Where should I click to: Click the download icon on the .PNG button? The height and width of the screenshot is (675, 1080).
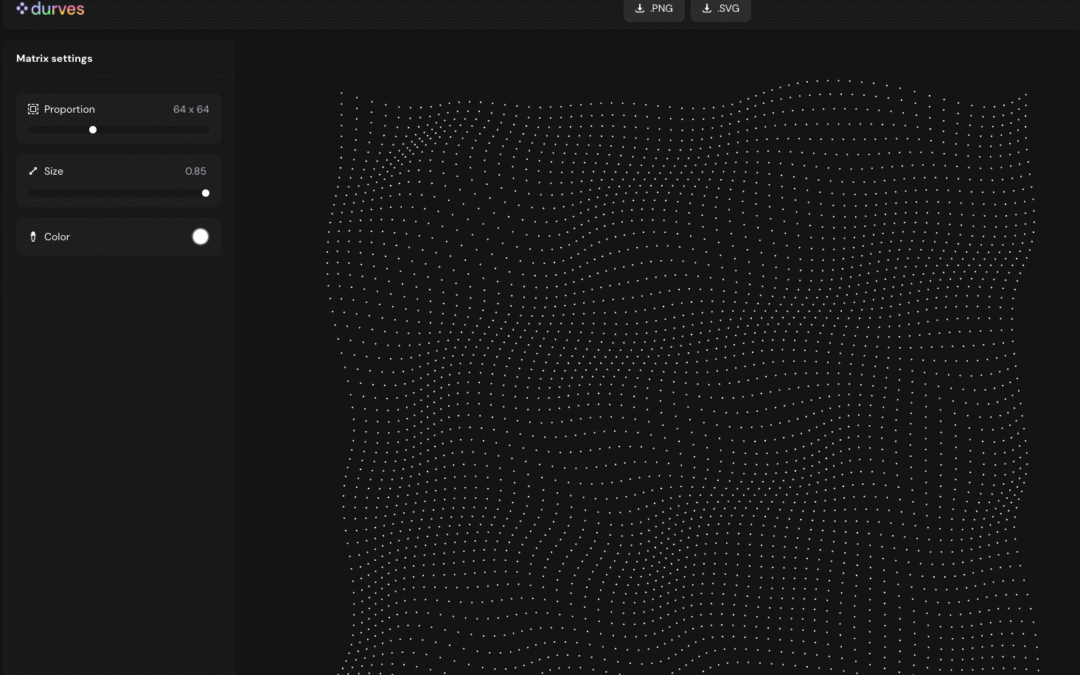click(640, 9)
